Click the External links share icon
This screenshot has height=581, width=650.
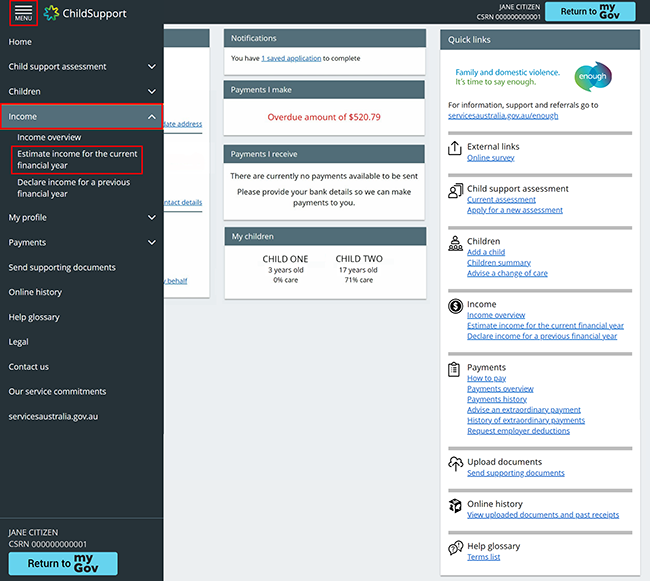pyautogui.click(x=456, y=149)
